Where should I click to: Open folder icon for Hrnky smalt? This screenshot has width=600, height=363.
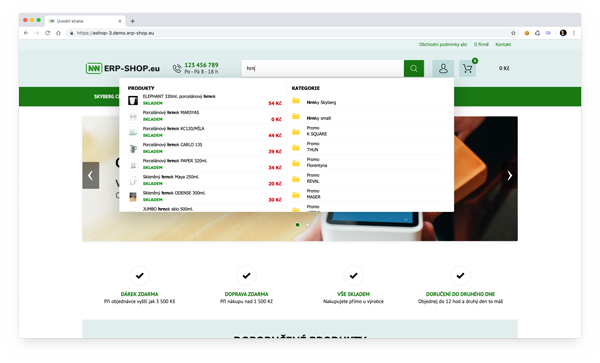coord(296,116)
